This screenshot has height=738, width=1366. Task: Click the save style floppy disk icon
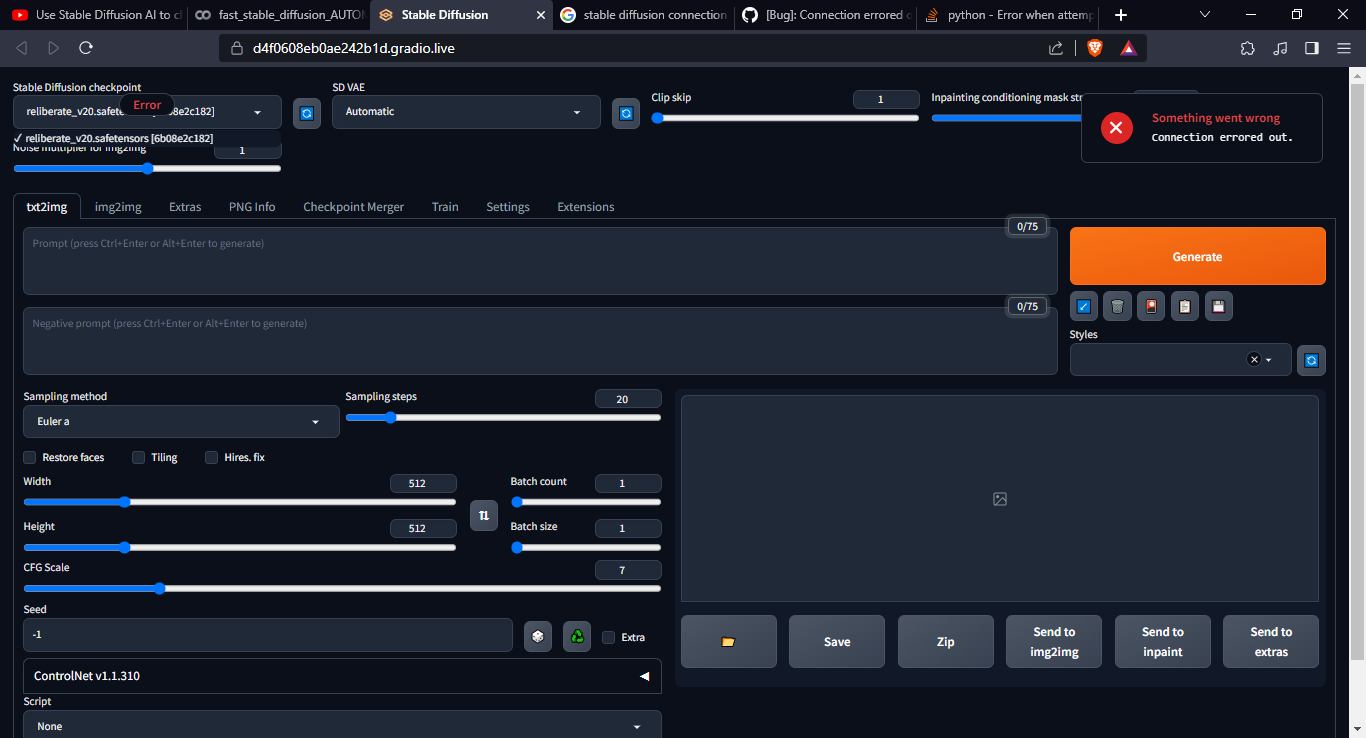(x=1218, y=306)
